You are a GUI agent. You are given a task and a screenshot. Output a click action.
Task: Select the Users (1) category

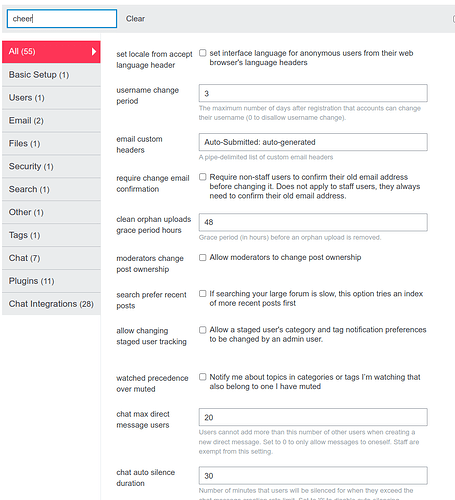(x=51, y=98)
